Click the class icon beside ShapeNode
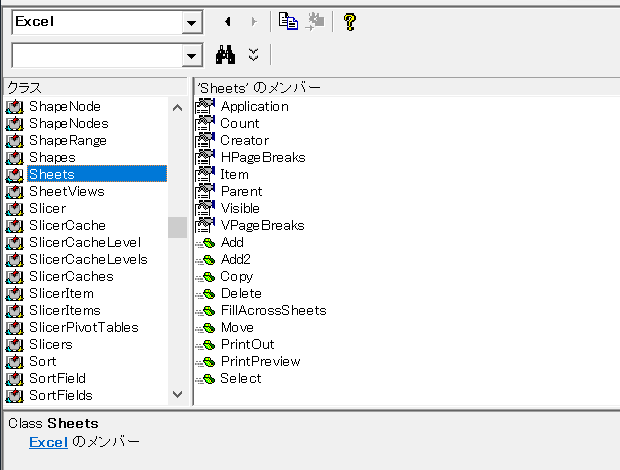 pos(15,107)
